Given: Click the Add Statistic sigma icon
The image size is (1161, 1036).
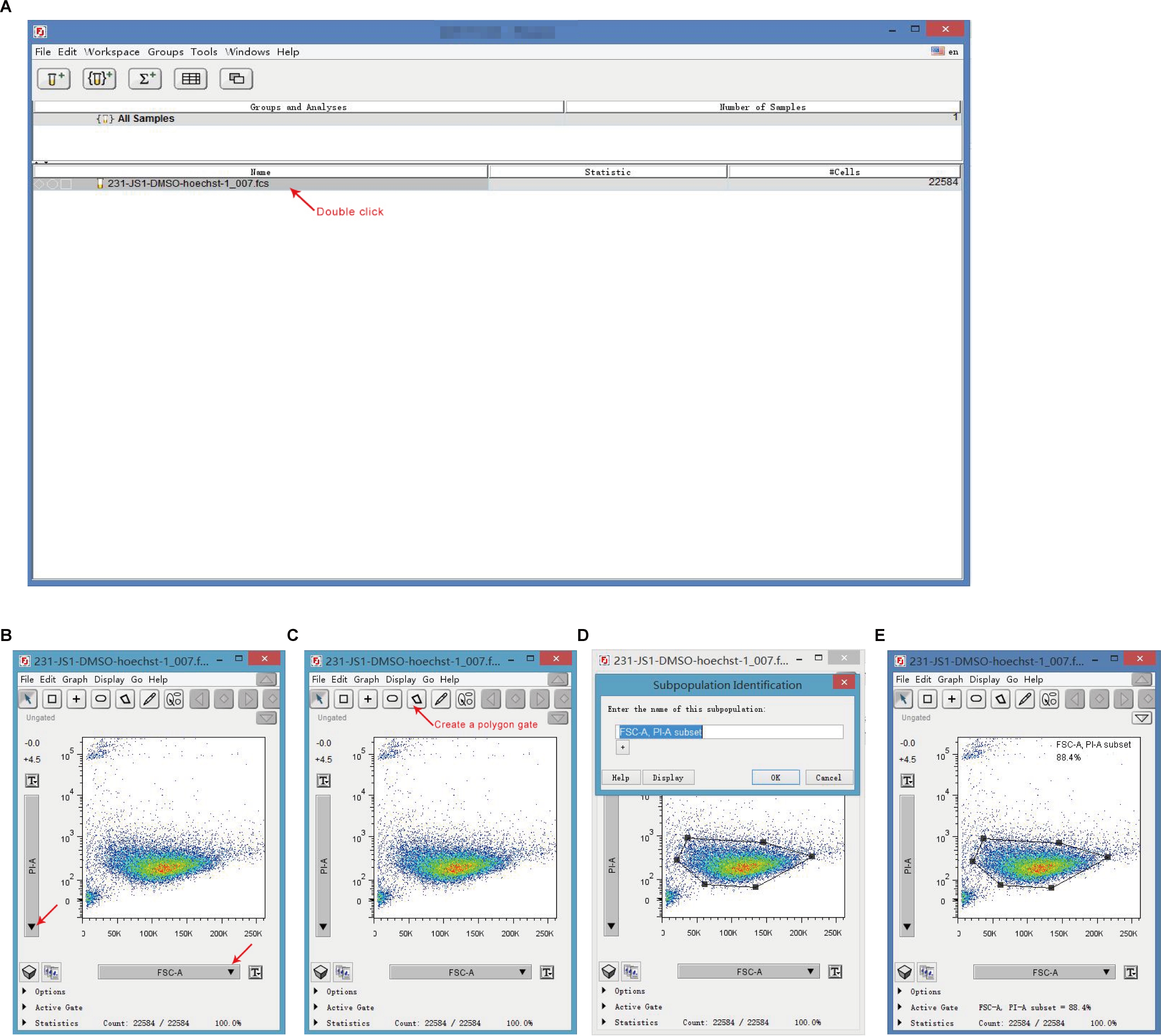Looking at the screenshot, I should [145, 79].
